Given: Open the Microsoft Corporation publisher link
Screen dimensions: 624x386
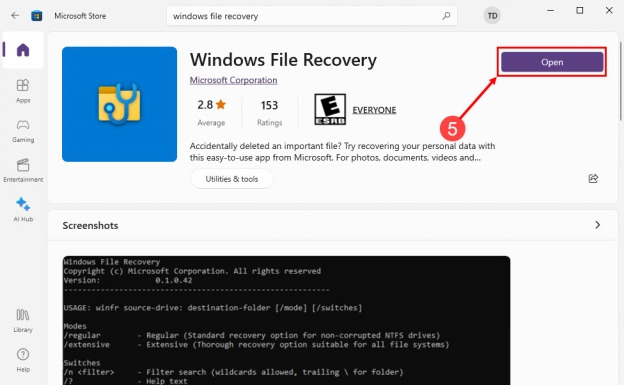Looking at the screenshot, I should point(233,80).
